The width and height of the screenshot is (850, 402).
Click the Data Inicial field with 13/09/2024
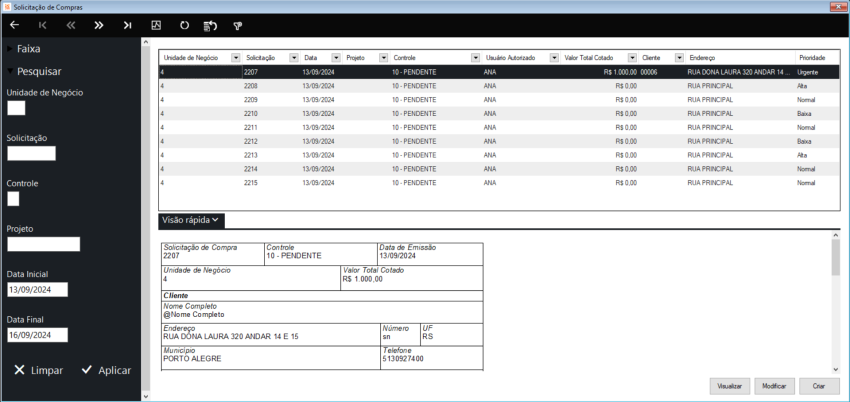tap(37, 290)
